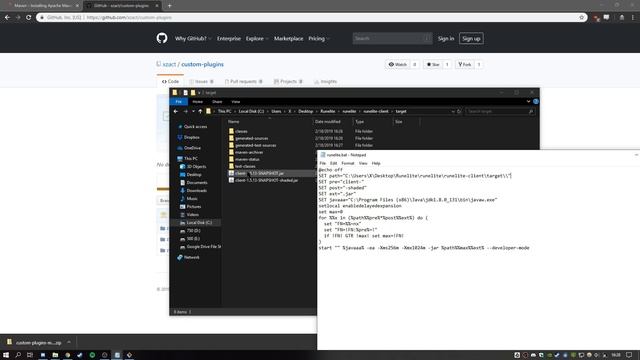Open the xzact user profile link
The height and width of the screenshot is (360, 640).
pyautogui.click(x=169, y=64)
